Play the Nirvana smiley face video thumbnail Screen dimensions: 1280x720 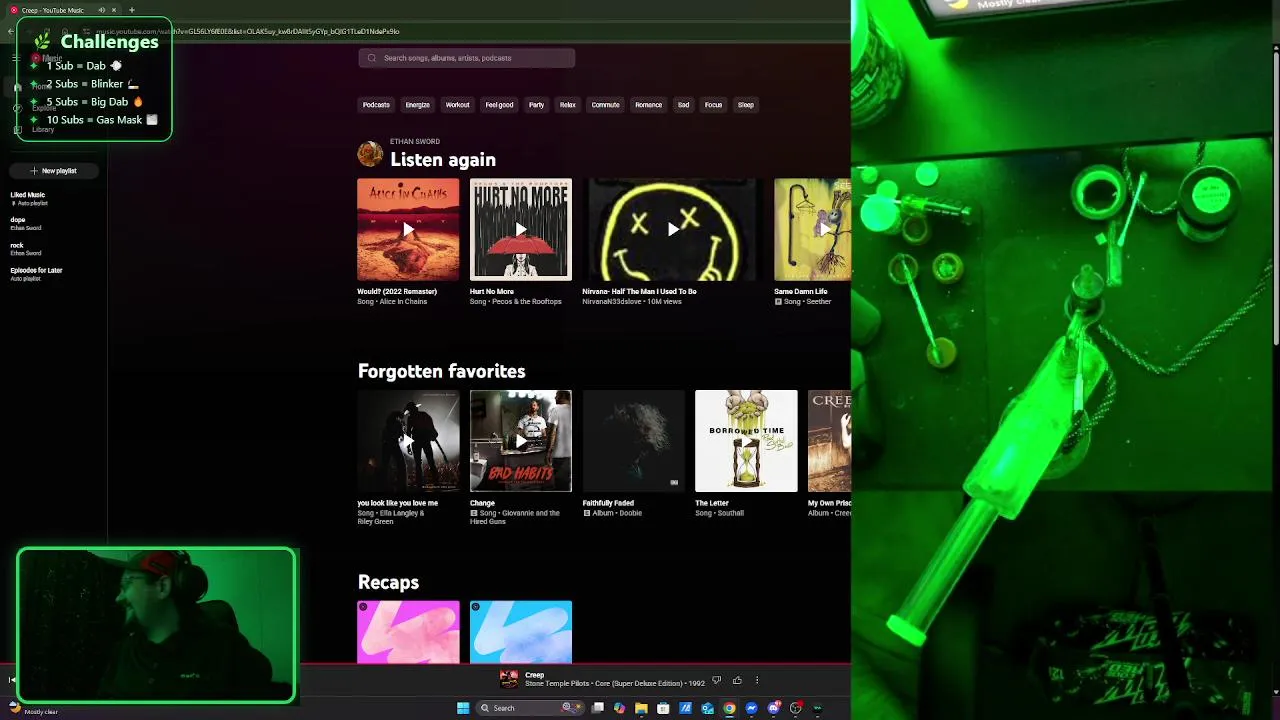673,230
